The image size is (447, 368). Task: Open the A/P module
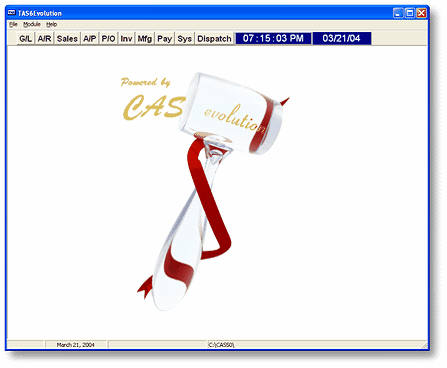coord(89,39)
